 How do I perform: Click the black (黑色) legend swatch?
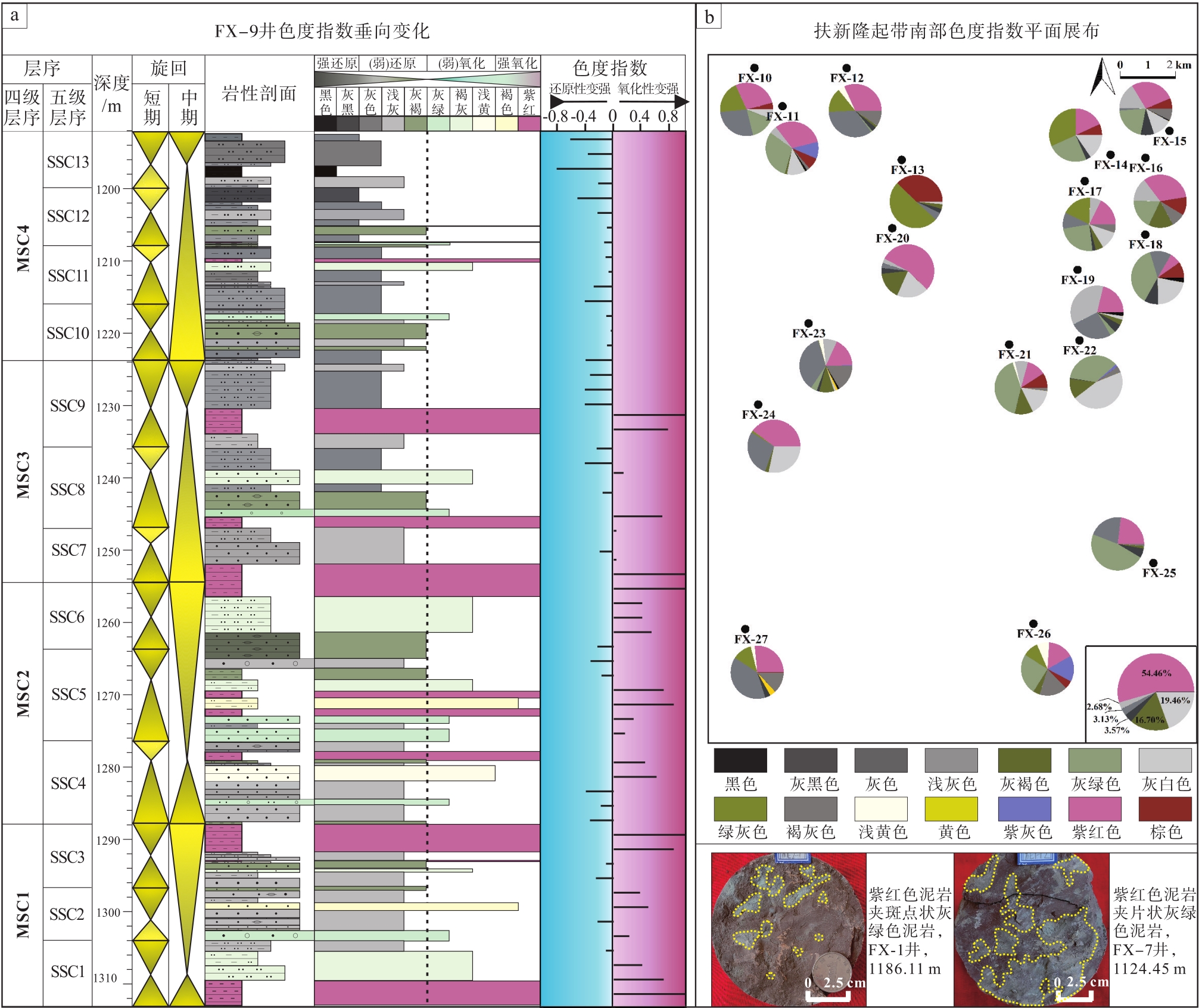tap(740, 761)
